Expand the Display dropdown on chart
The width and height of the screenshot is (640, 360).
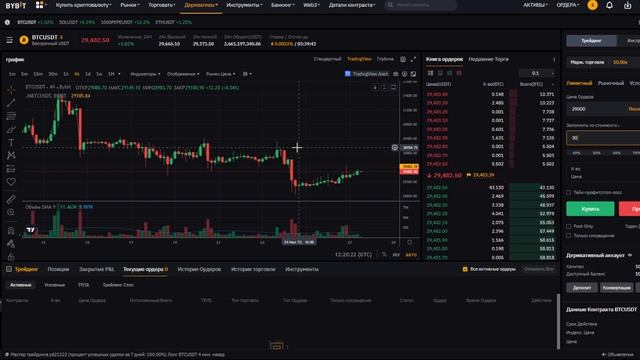[x=183, y=74]
